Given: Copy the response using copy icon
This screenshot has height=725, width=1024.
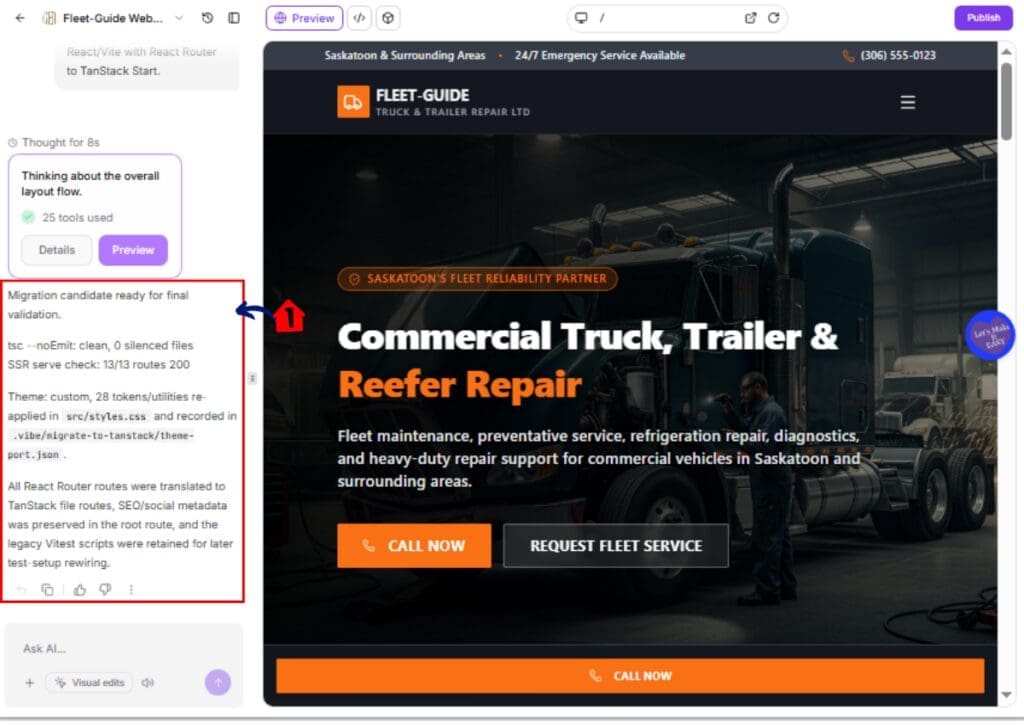Looking at the screenshot, I should coord(47,590).
